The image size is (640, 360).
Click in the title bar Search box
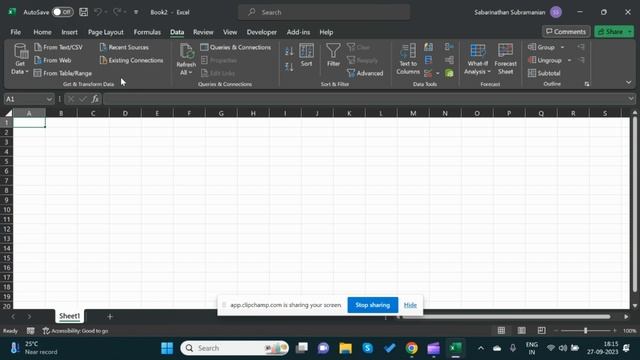(324, 12)
